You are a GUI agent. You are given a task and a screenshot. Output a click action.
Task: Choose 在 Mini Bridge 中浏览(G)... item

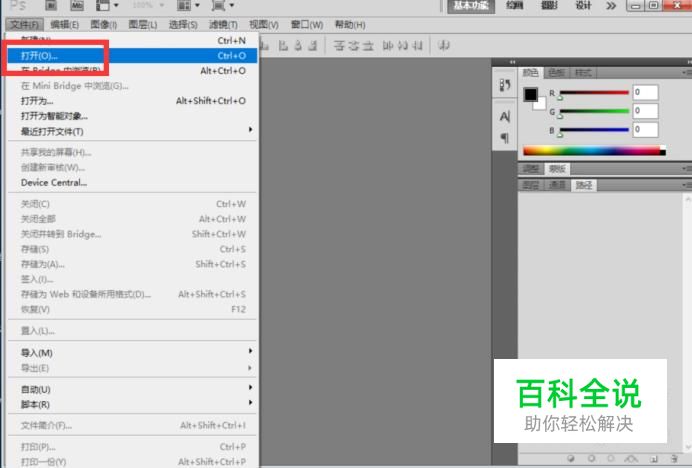click(x=132, y=86)
